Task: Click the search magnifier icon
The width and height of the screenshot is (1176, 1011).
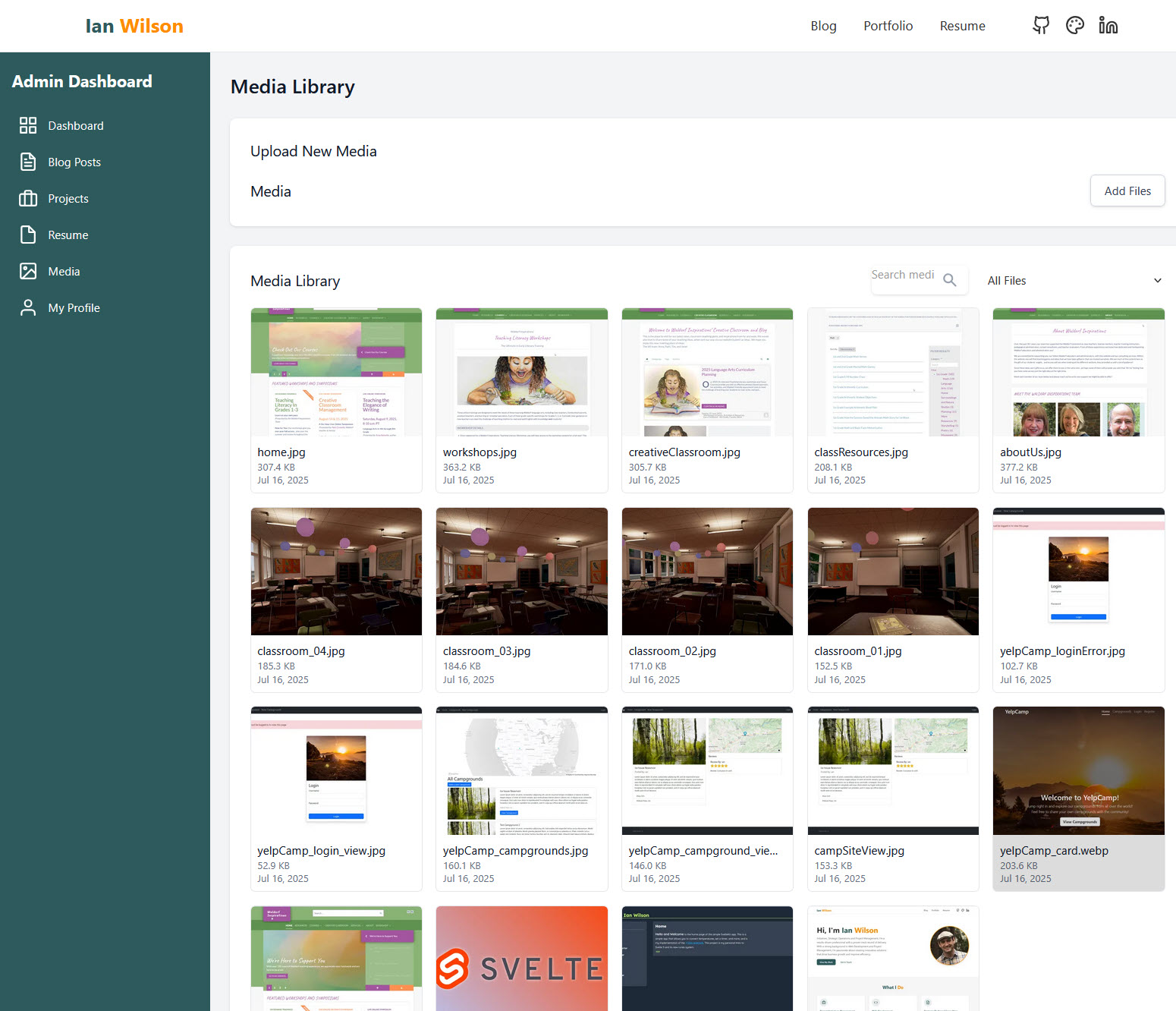Action: click(950, 280)
